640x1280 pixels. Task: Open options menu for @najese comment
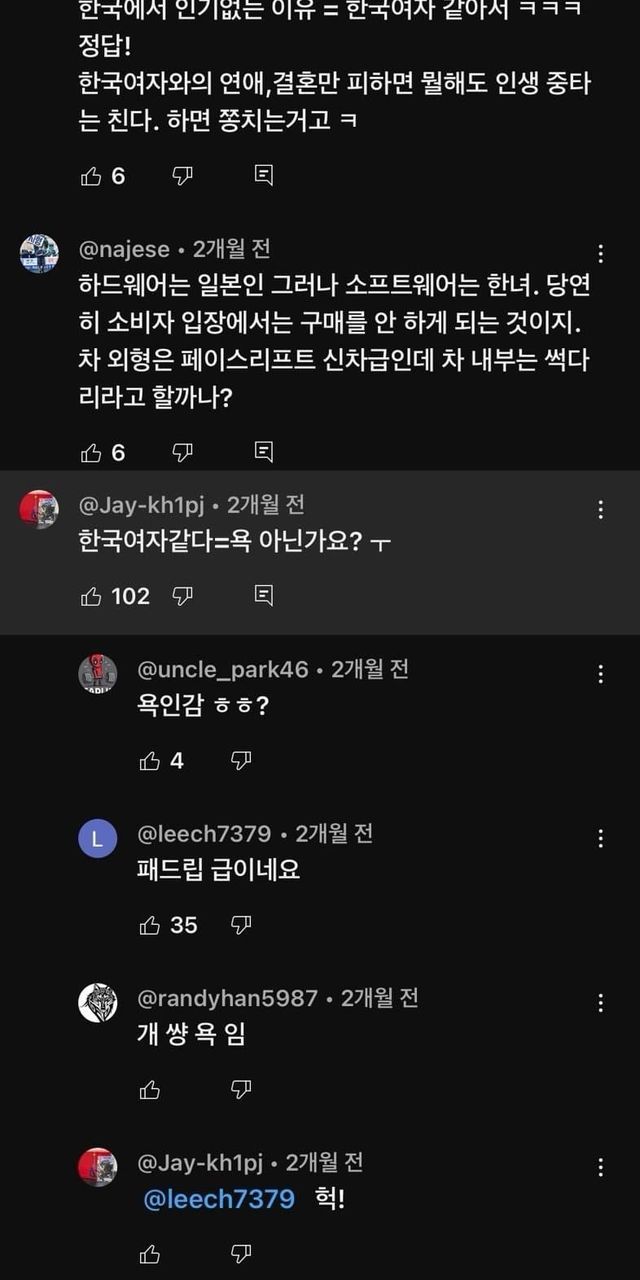pyautogui.click(x=600, y=253)
